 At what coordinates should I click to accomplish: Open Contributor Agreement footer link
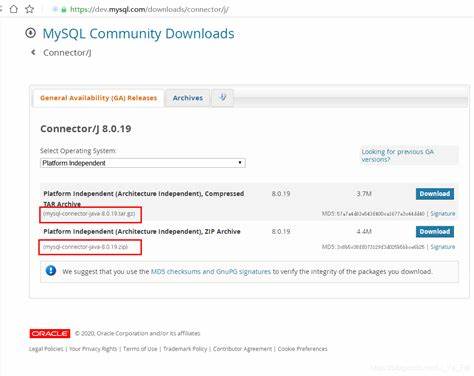click(x=242, y=349)
